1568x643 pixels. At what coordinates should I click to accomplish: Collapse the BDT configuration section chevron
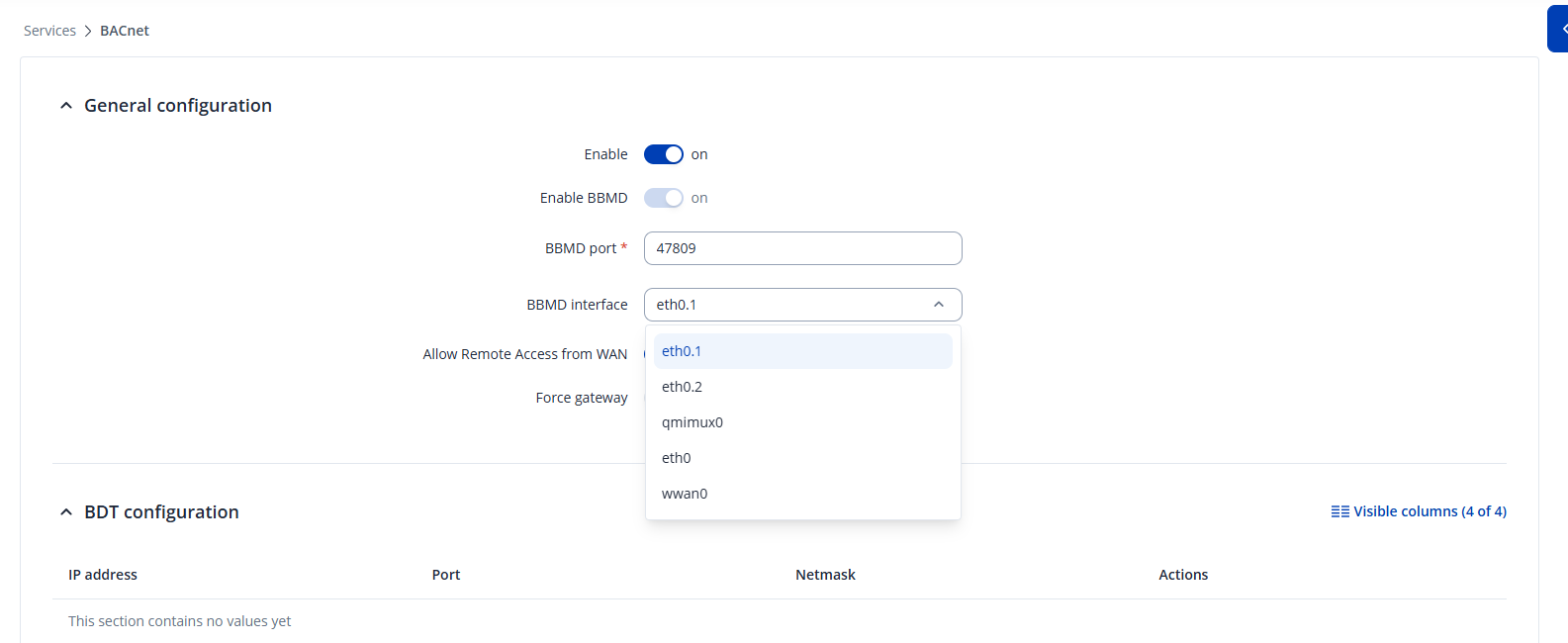[66, 512]
